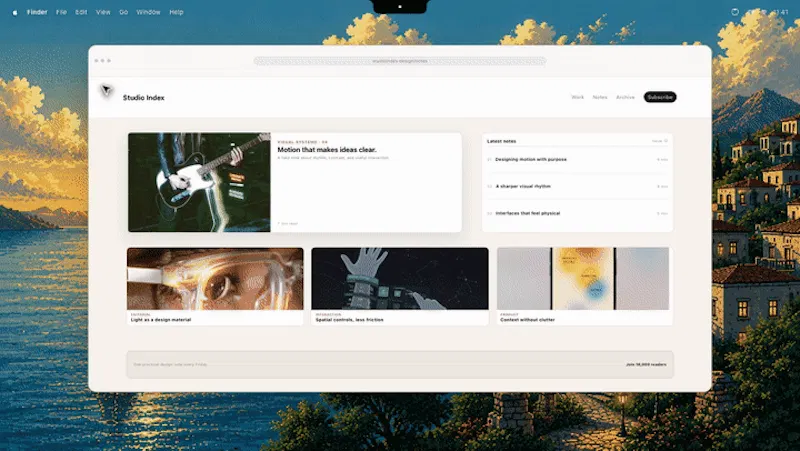Click the small icon in Latest notes header
The width and height of the screenshot is (800, 451).
tap(665, 141)
